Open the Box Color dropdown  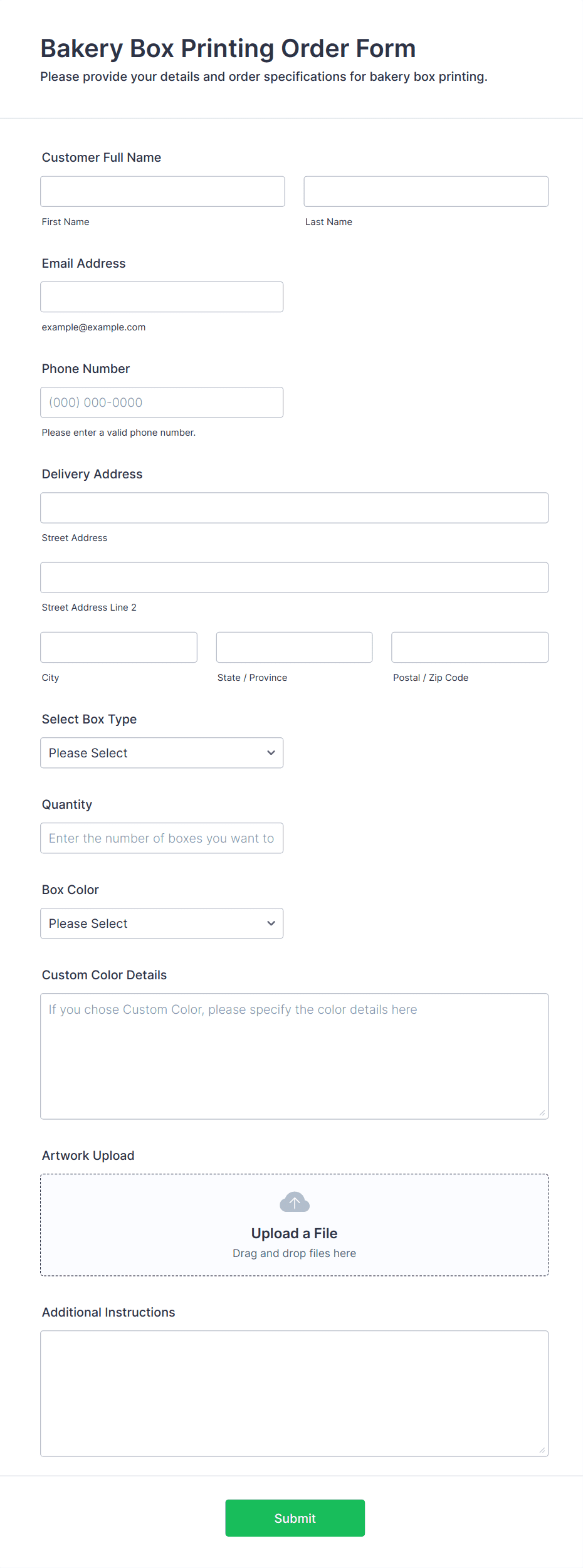point(161,923)
